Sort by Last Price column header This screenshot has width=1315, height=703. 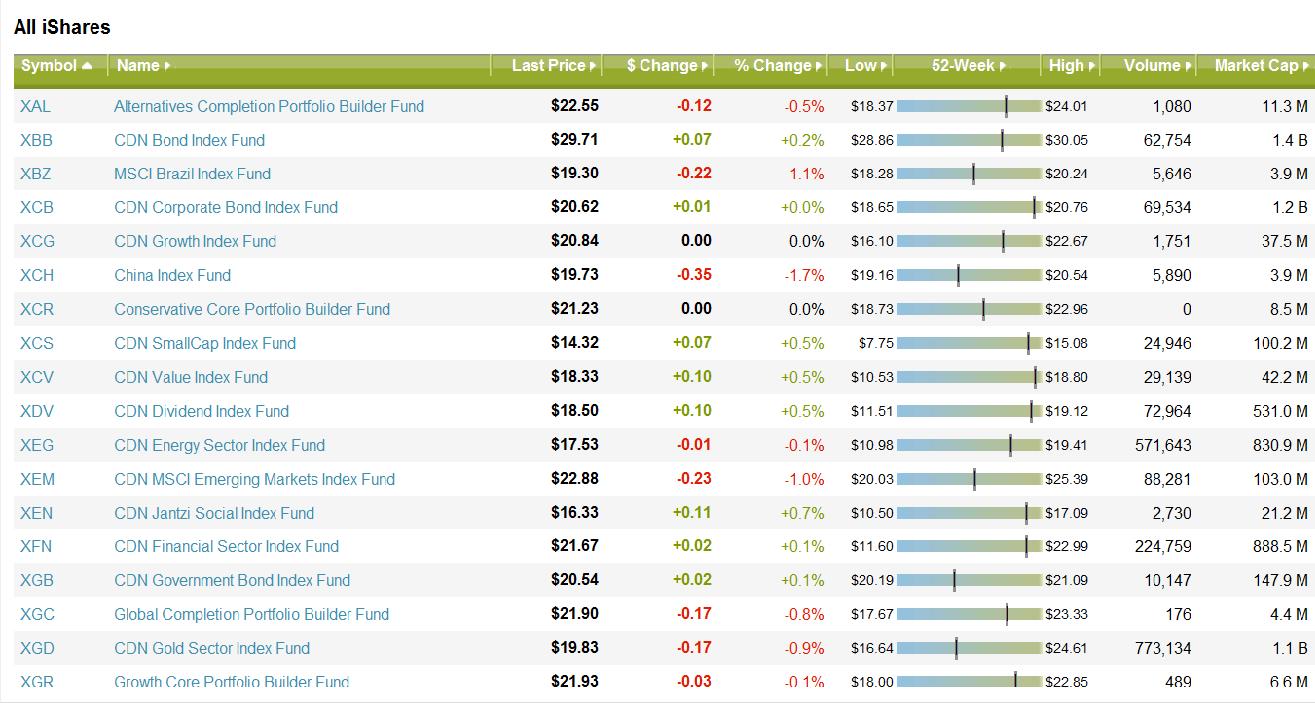click(x=554, y=65)
